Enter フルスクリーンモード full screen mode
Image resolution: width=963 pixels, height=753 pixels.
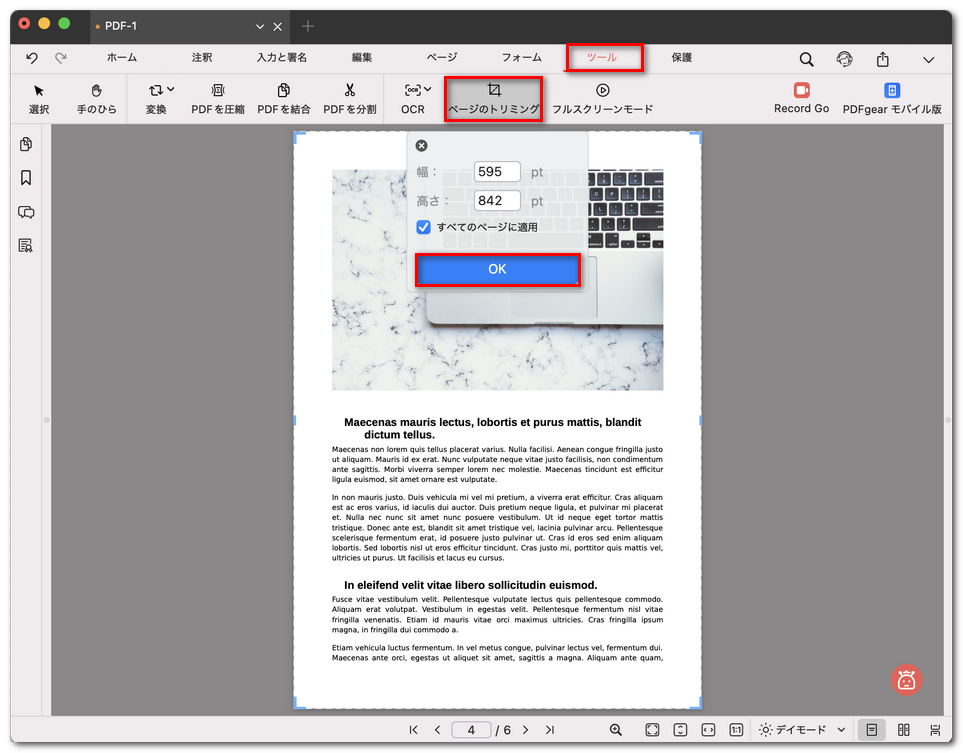[x=602, y=98]
